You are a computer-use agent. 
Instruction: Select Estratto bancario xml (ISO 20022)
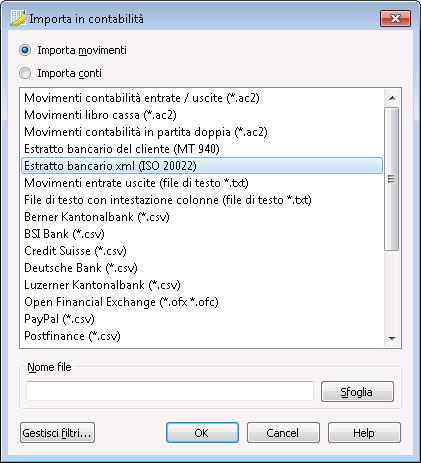click(x=202, y=166)
